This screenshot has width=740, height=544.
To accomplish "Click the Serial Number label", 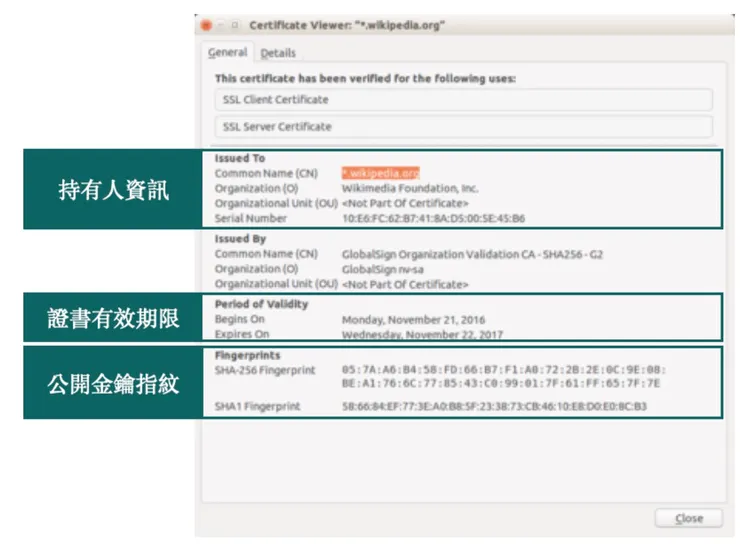I will (251, 218).
